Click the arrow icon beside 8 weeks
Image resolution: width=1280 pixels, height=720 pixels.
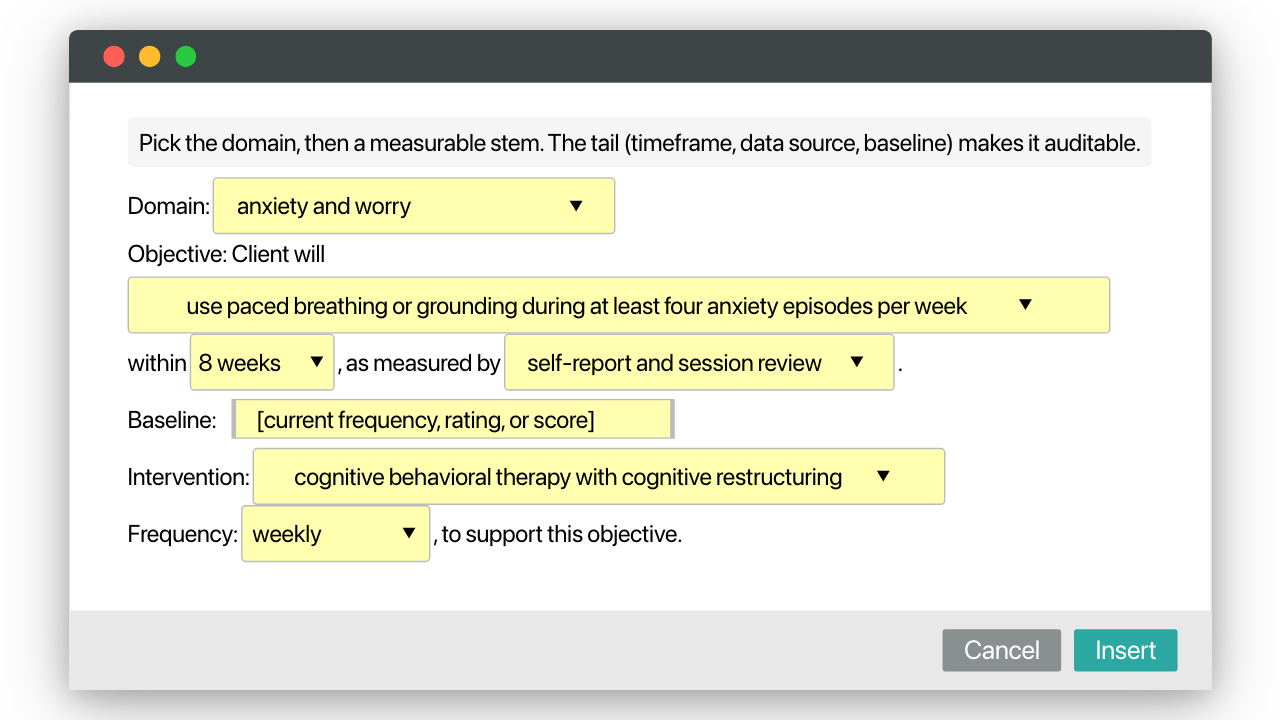point(316,362)
